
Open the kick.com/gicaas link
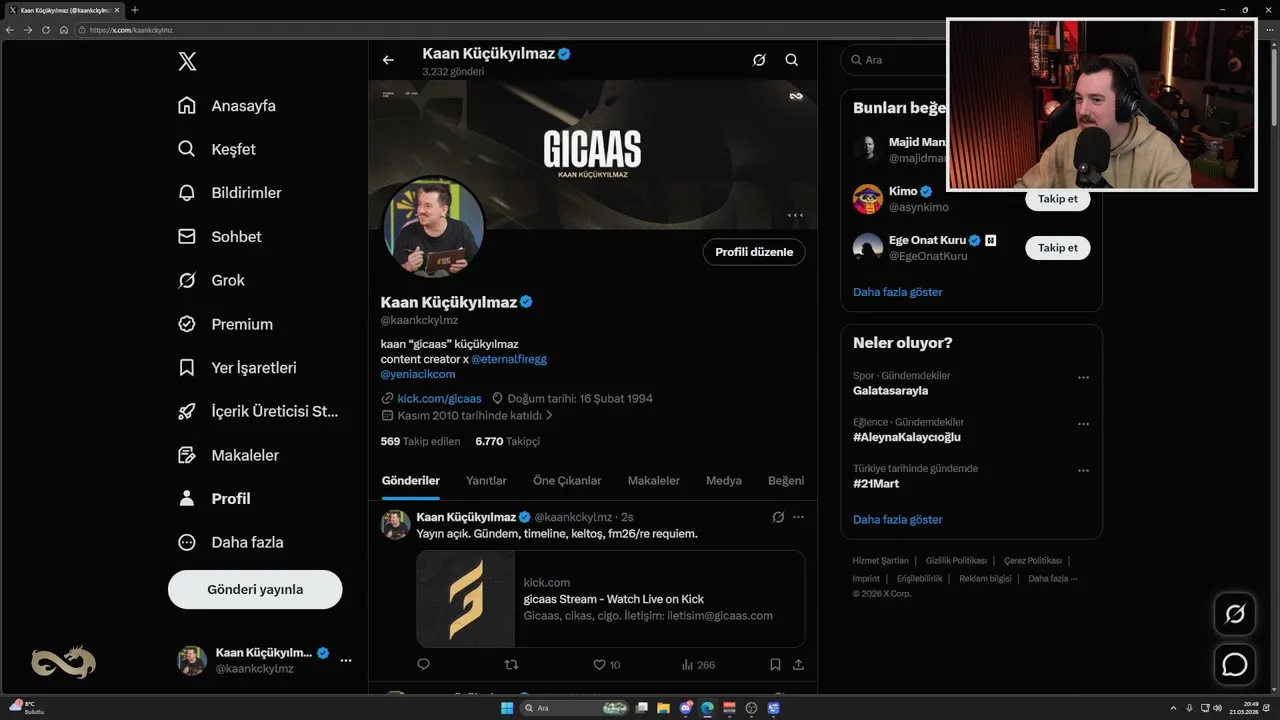[x=439, y=398]
